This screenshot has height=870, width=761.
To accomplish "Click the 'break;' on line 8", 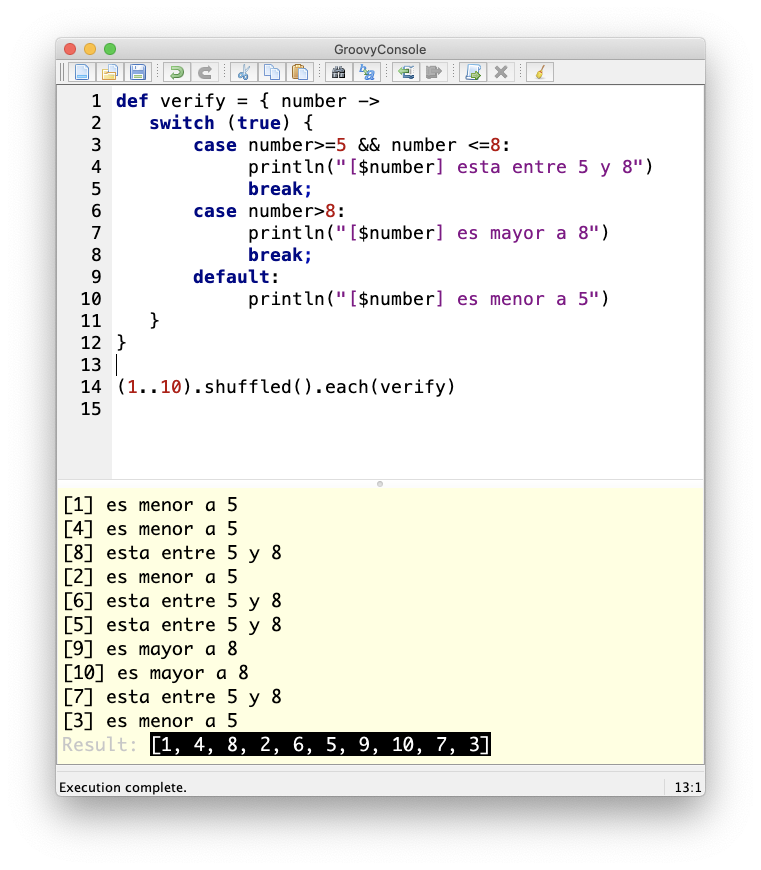I will coord(280,255).
